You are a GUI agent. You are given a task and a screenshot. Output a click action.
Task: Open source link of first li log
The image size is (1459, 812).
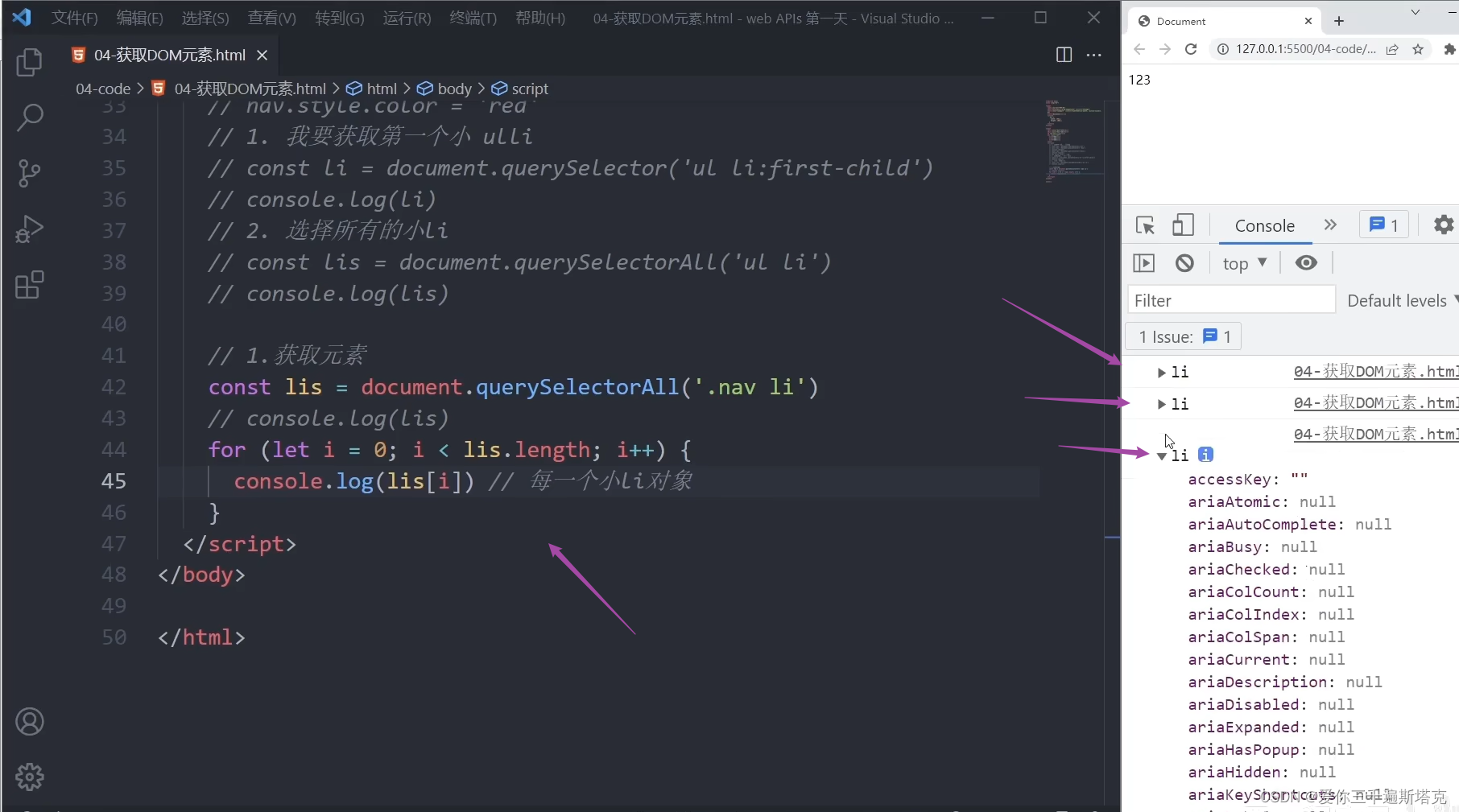[x=1376, y=371]
